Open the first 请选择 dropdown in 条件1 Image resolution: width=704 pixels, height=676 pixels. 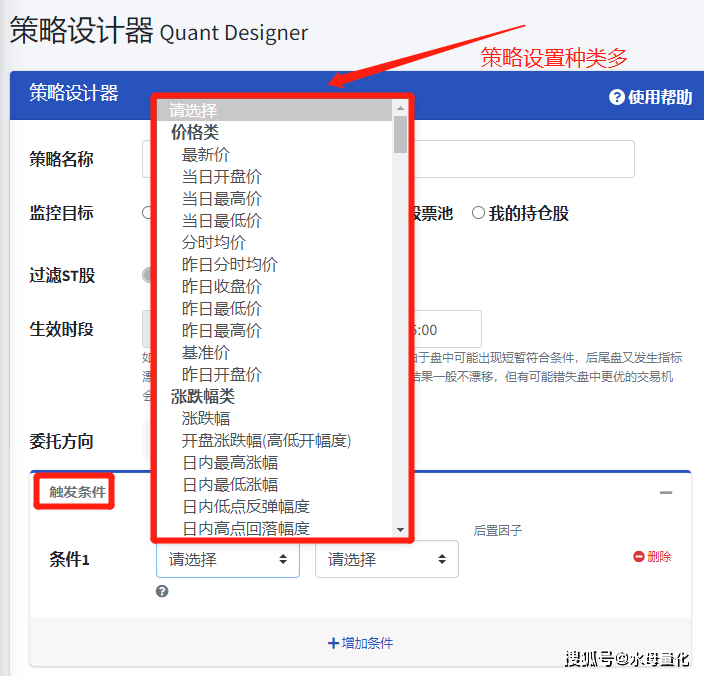pos(228,559)
